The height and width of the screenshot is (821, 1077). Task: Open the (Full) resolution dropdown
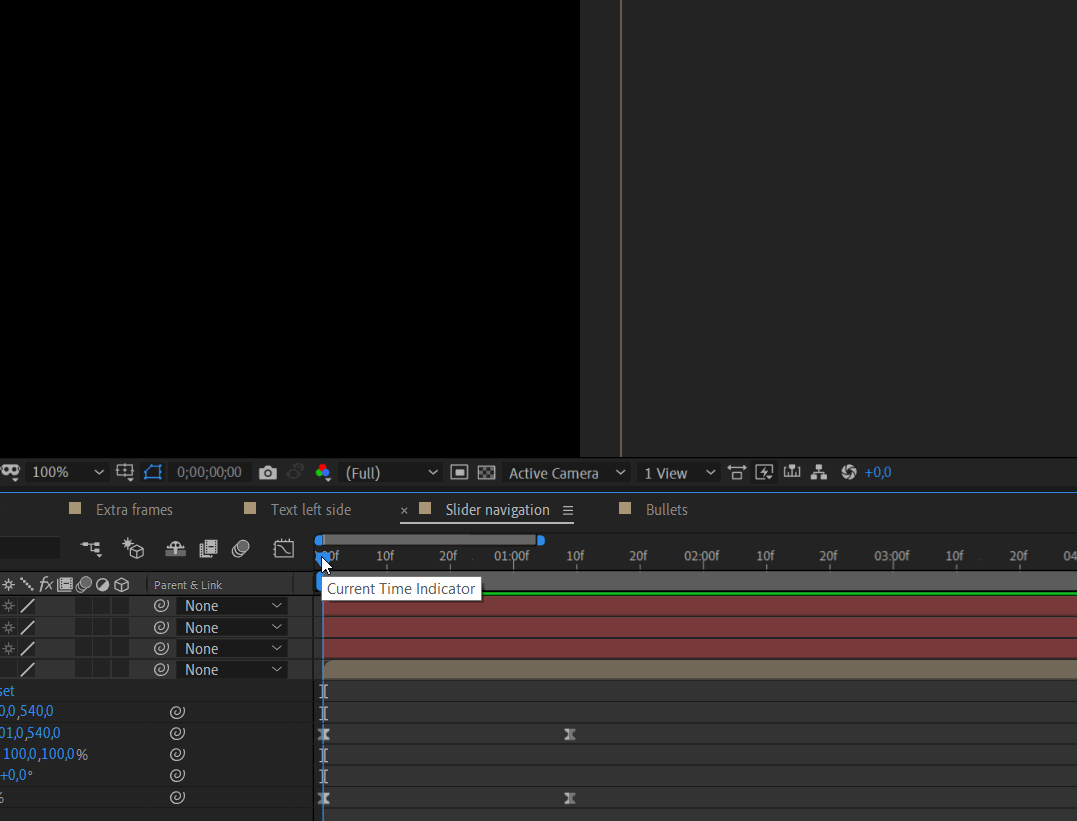click(392, 473)
